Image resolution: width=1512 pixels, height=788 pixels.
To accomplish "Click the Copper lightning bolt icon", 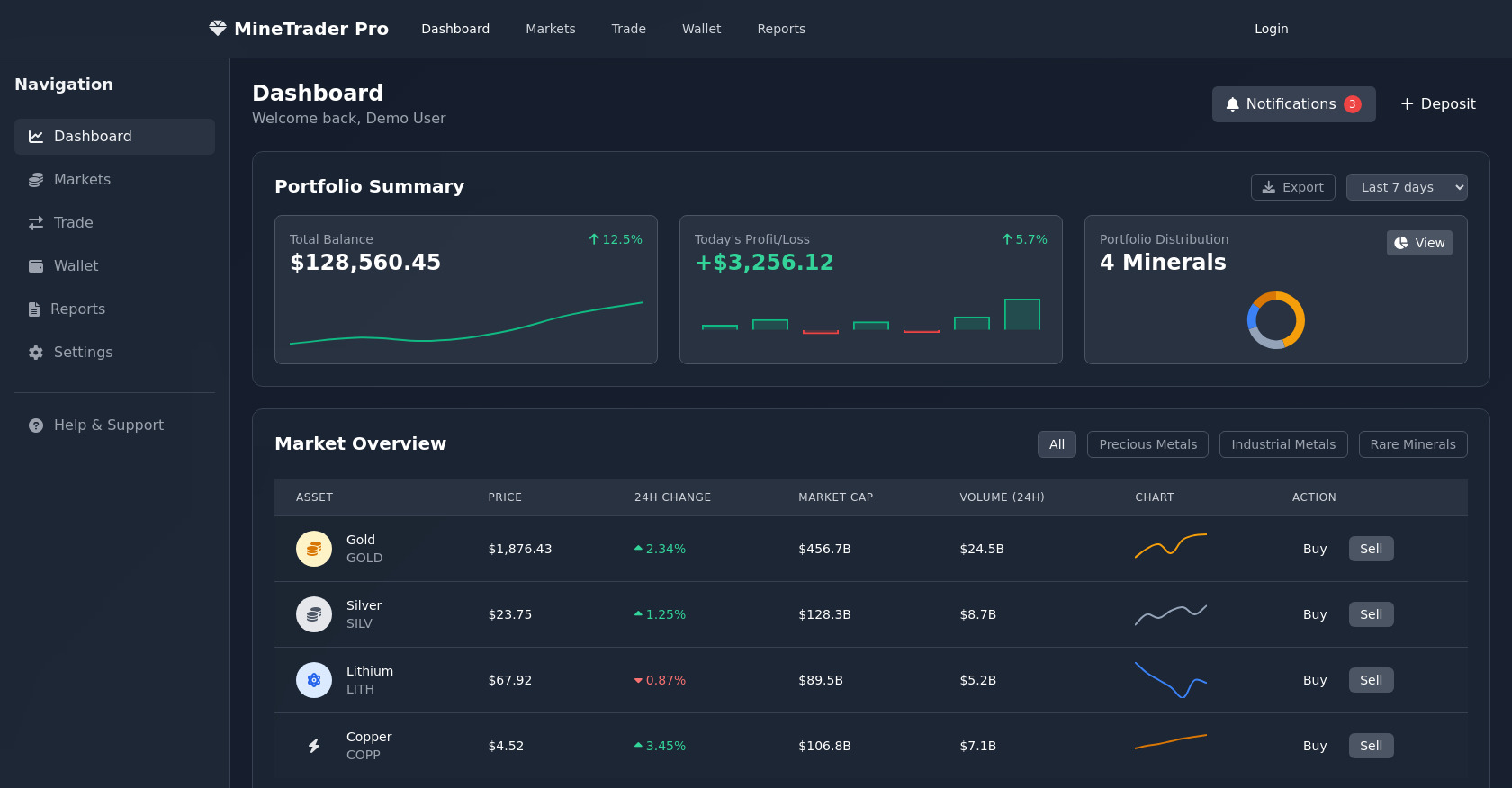I will pyautogui.click(x=314, y=746).
